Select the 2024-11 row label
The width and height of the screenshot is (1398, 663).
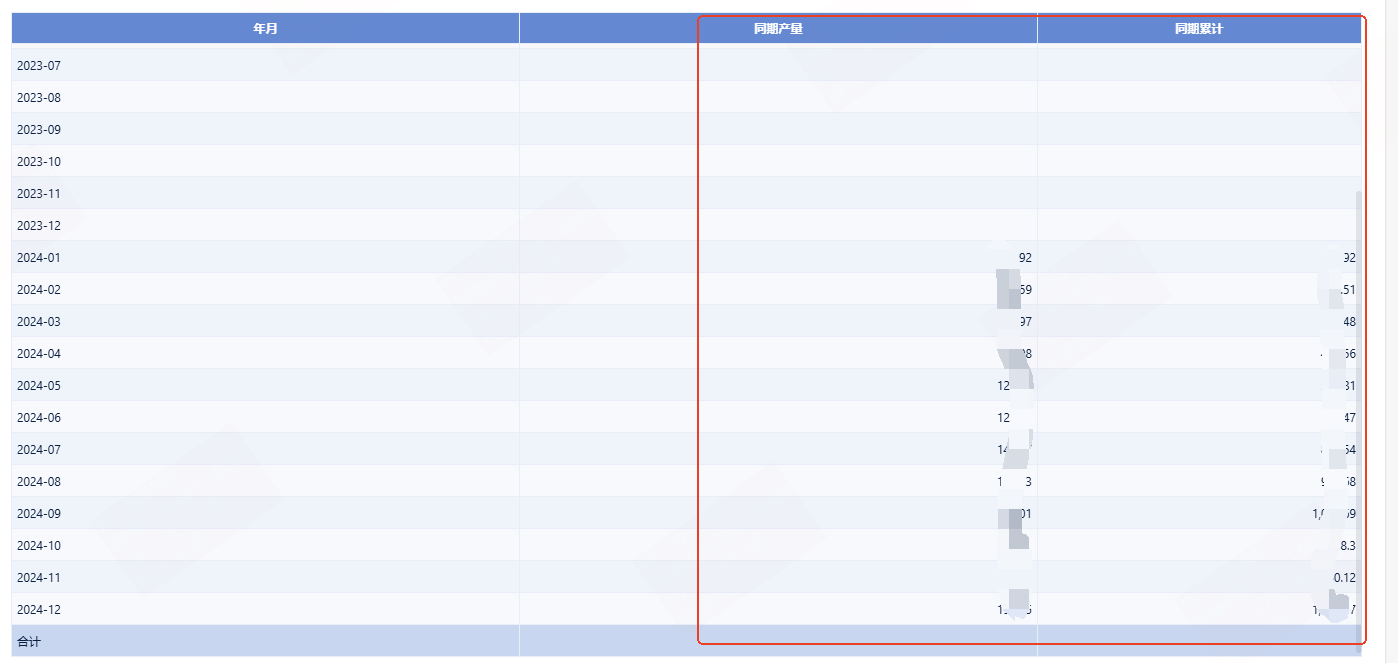point(39,578)
